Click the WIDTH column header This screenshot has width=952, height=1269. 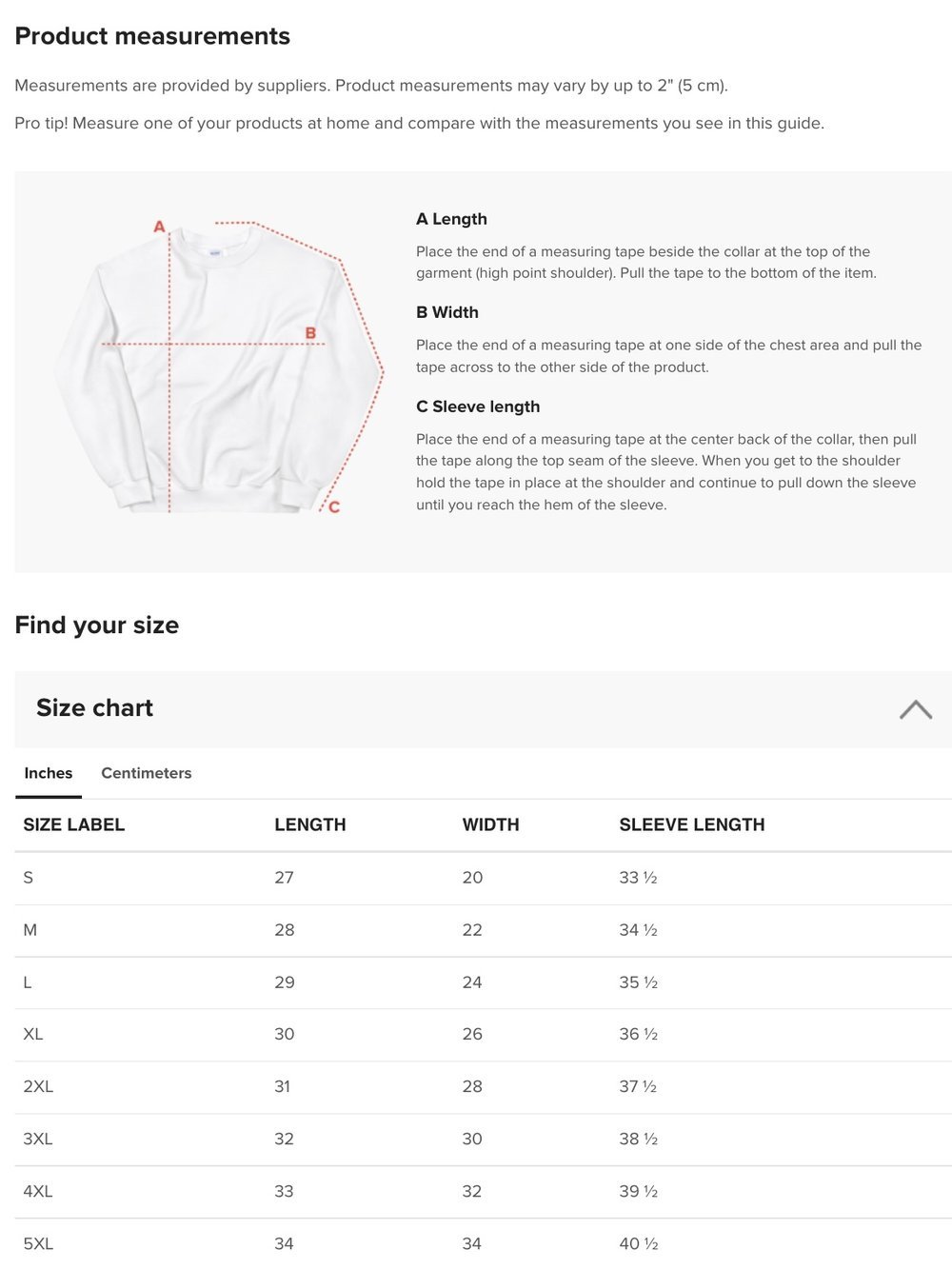click(491, 824)
